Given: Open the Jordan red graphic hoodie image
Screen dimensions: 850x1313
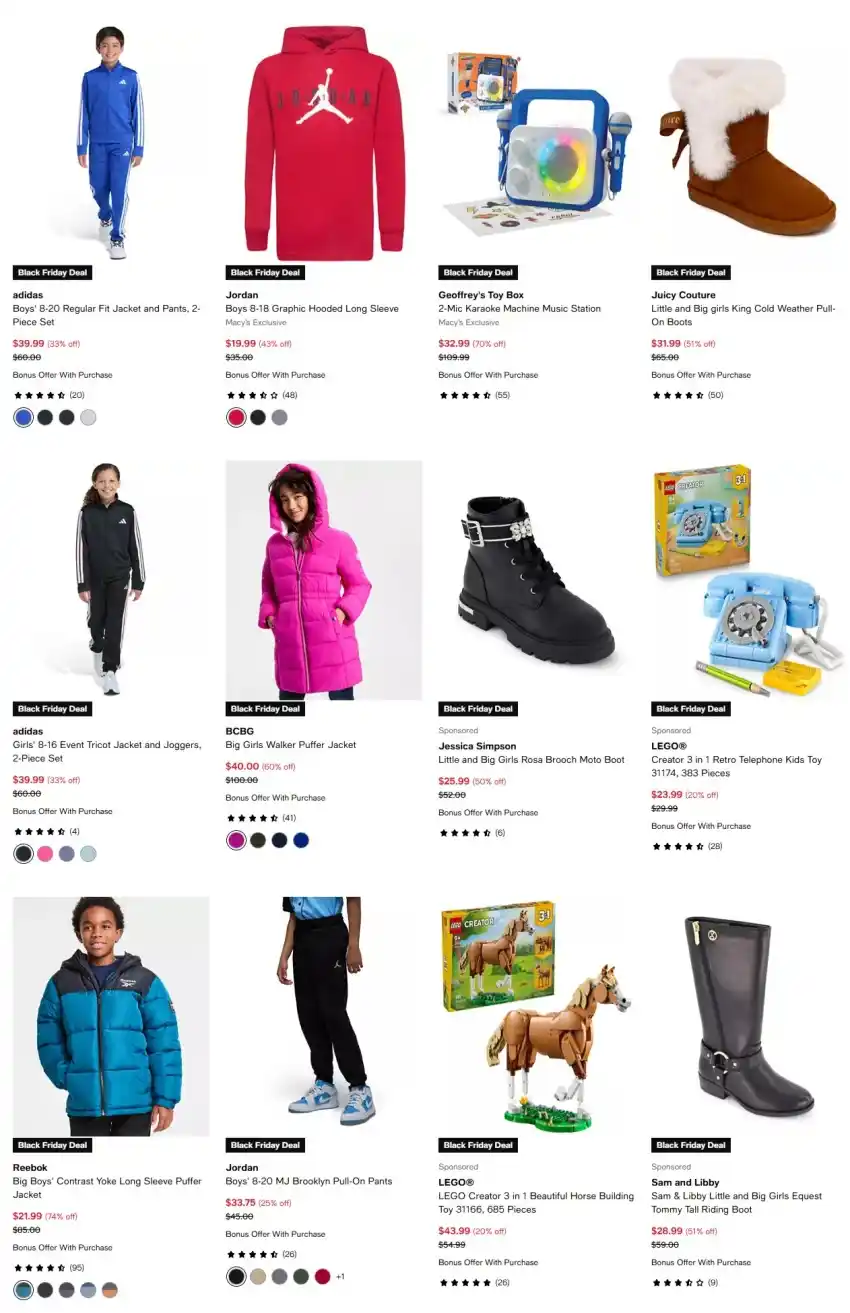Looking at the screenshot, I should [324, 142].
